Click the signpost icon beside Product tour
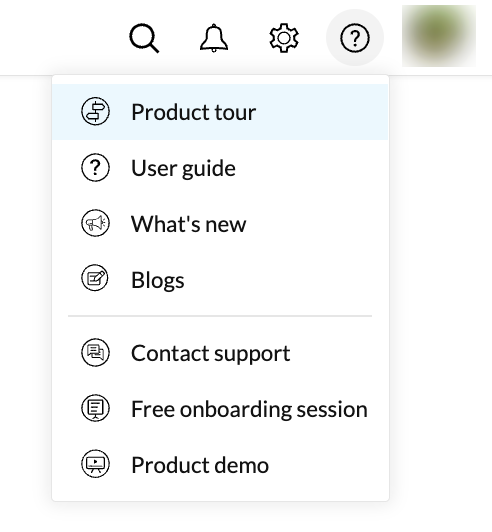The image size is (492, 532). point(95,111)
